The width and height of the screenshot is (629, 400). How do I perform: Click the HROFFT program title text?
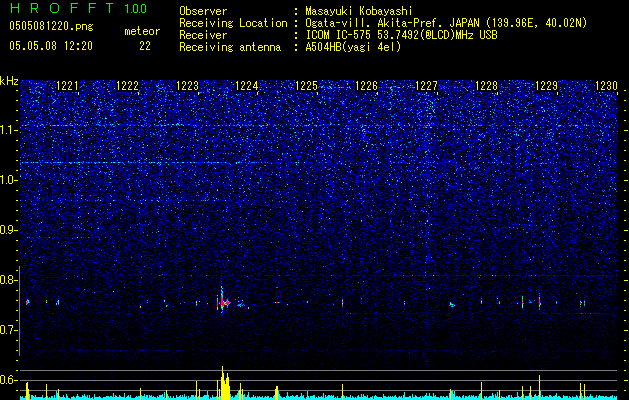point(62,8)
